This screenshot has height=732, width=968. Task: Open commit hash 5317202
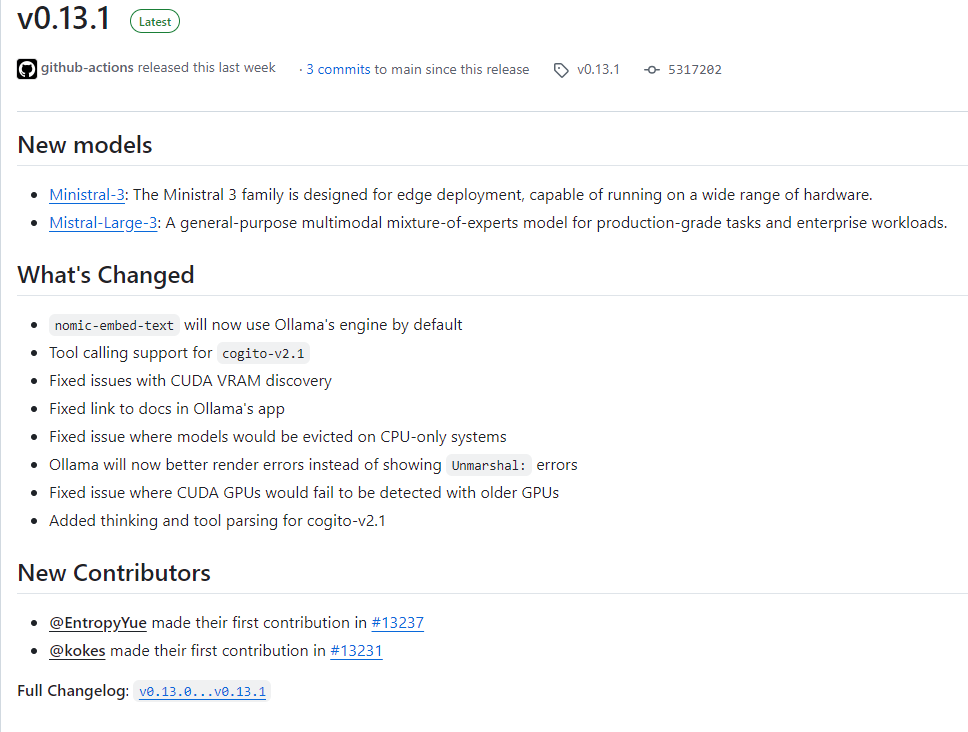695,70
